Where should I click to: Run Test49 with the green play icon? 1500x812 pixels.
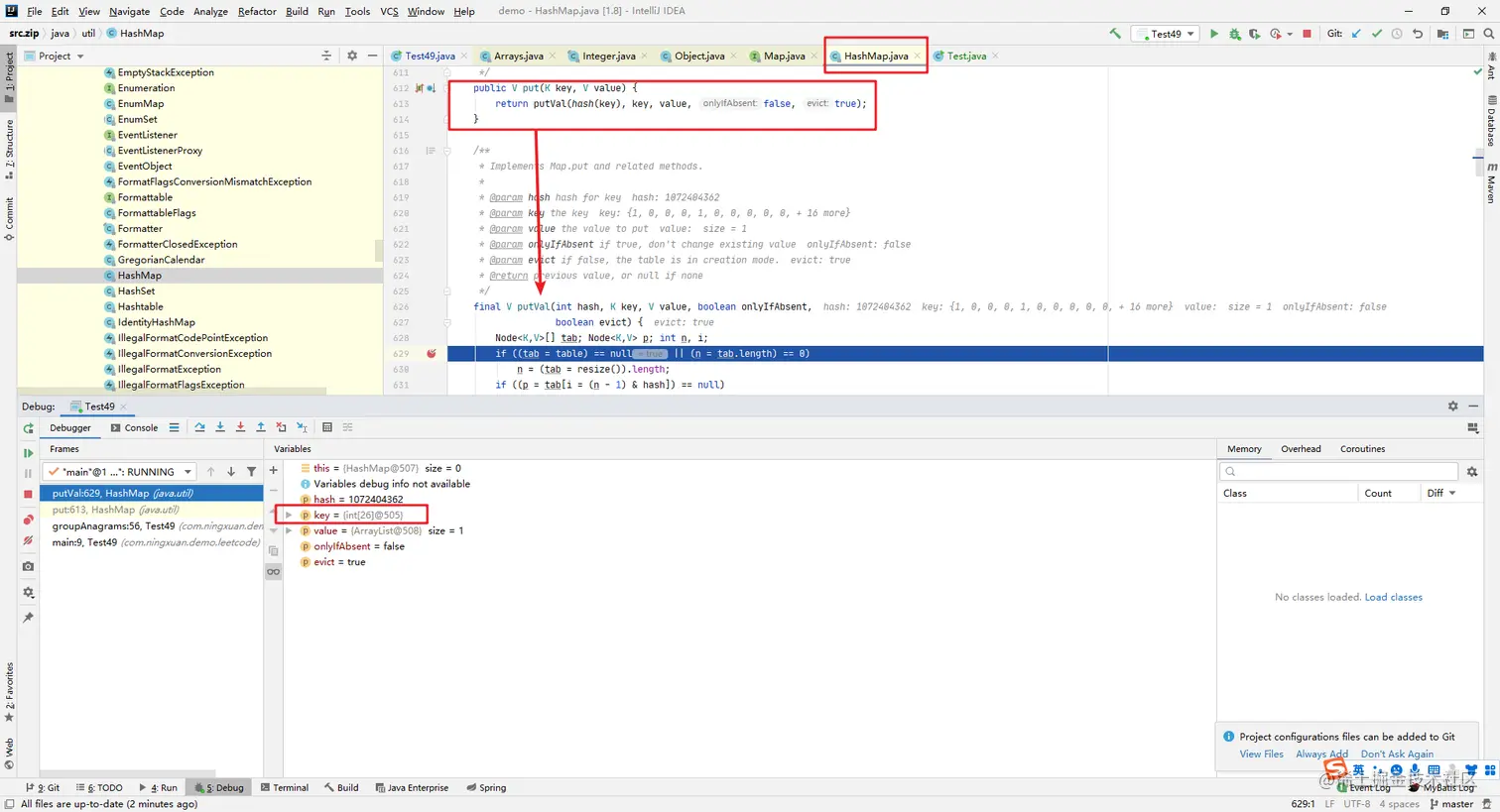(1213, 34)
